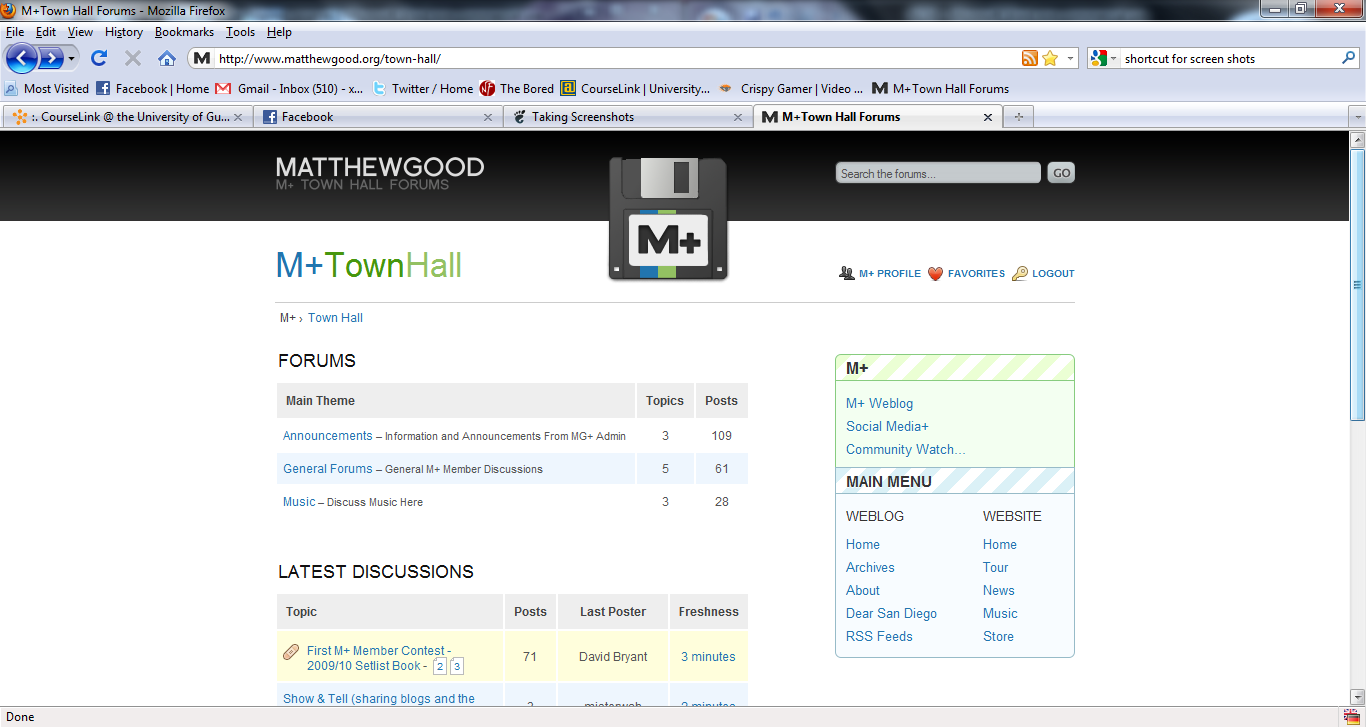The height and width of the screenshot is (728, 1366).
Task: Open the M+ Weblog sidebar link
Action: coord(879,404)
